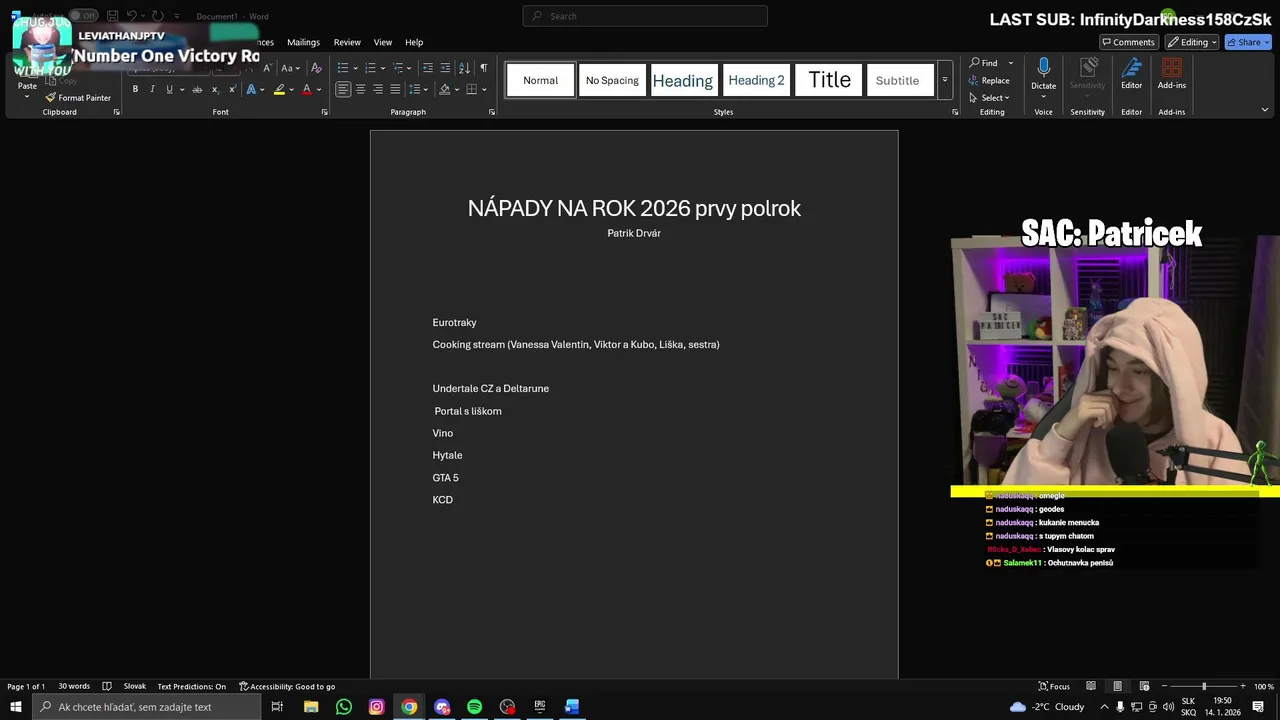The height and width of the screenshot is (720, 1280).
Task: Apply strikethrough to text
Action: [x=197, y=89]
